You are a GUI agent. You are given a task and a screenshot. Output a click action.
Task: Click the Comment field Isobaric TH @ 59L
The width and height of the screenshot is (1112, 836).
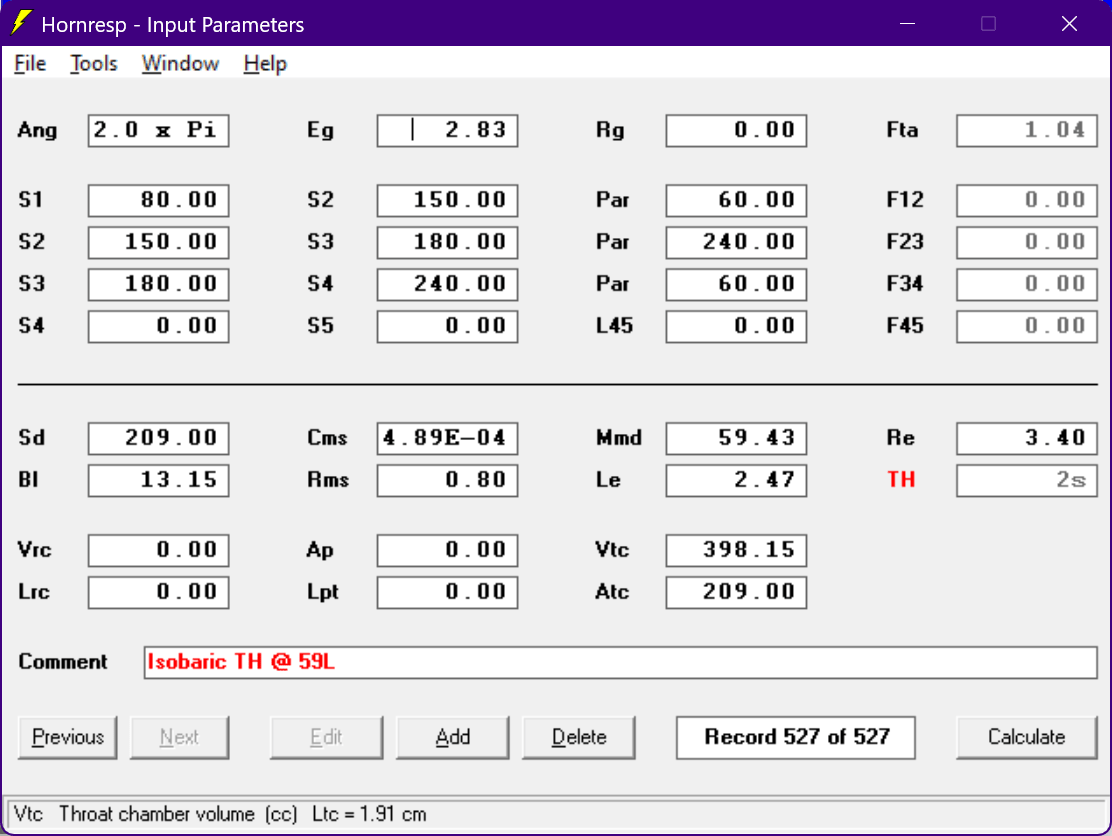(x=621, y=662)
